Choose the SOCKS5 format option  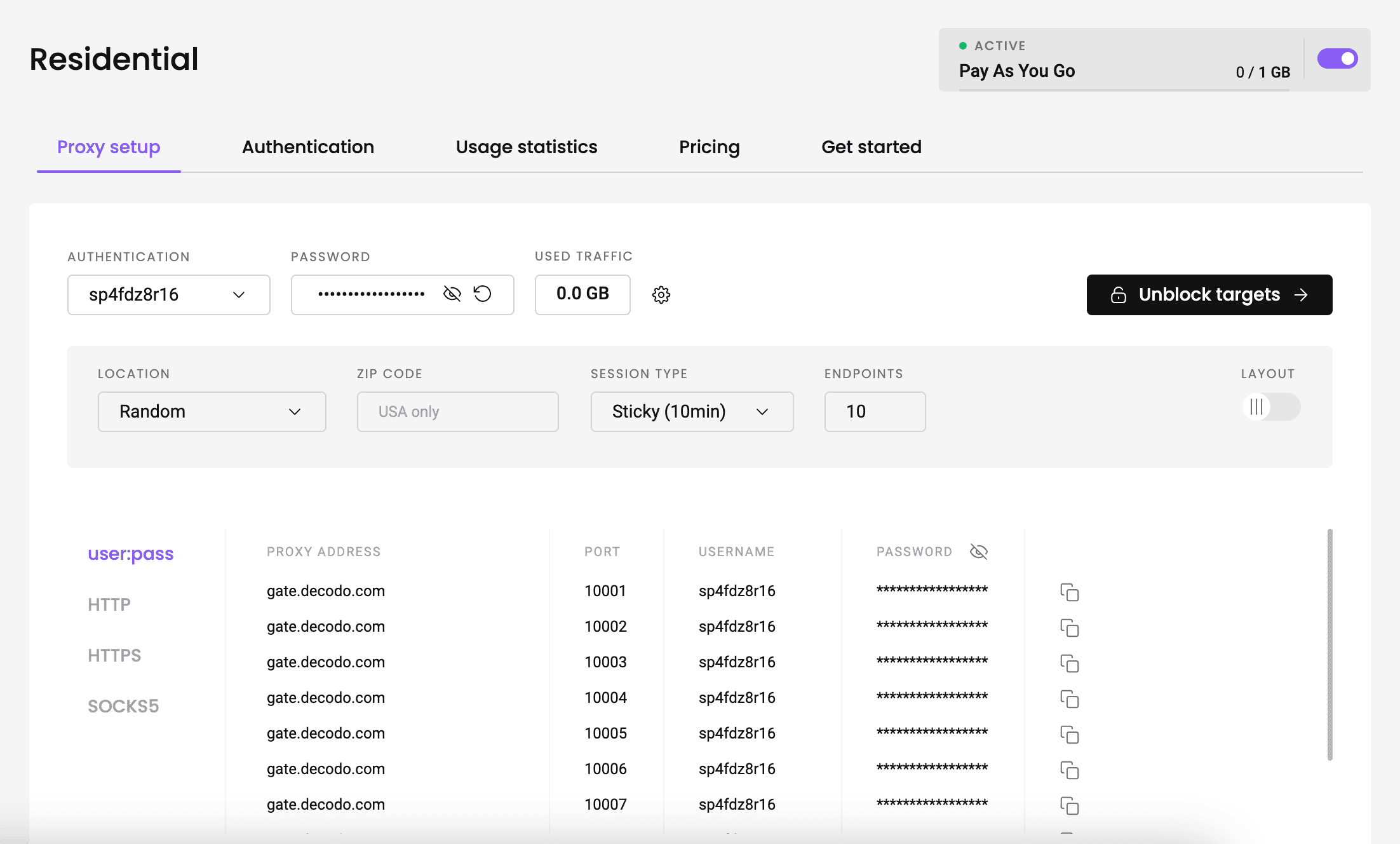123,706
